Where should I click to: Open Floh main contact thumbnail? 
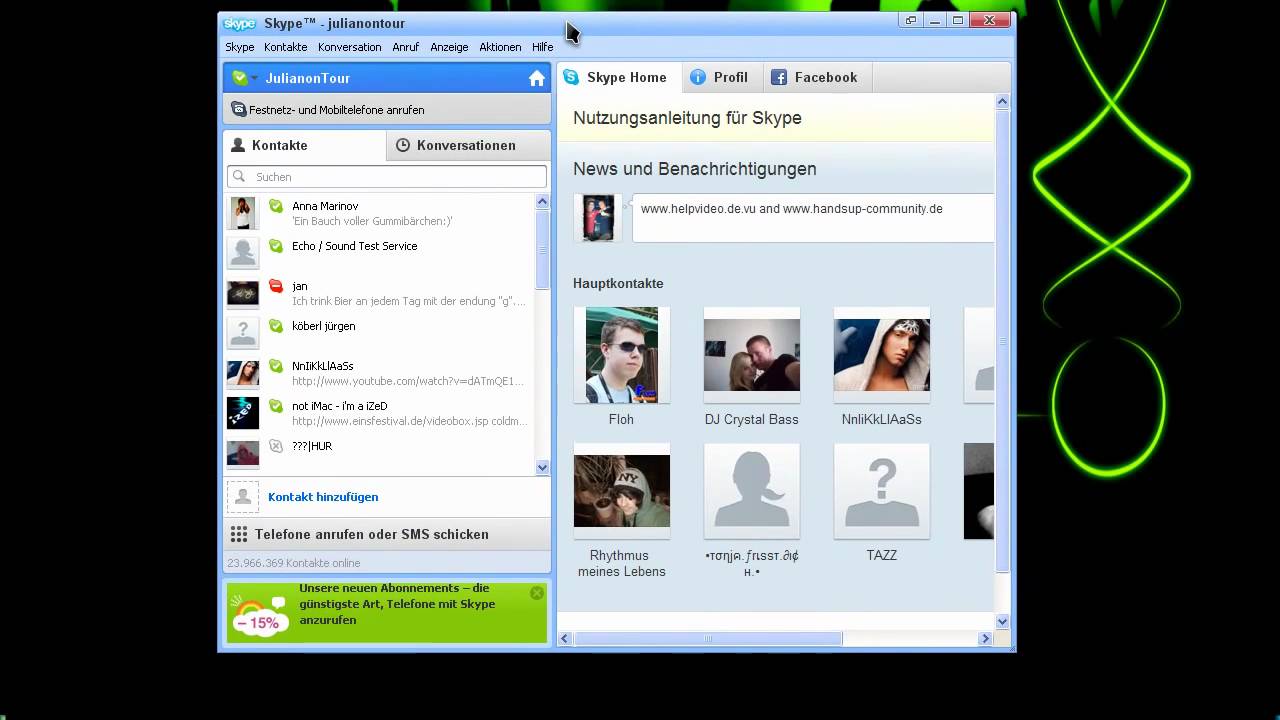pyautogui.click(x=622, y=355)
